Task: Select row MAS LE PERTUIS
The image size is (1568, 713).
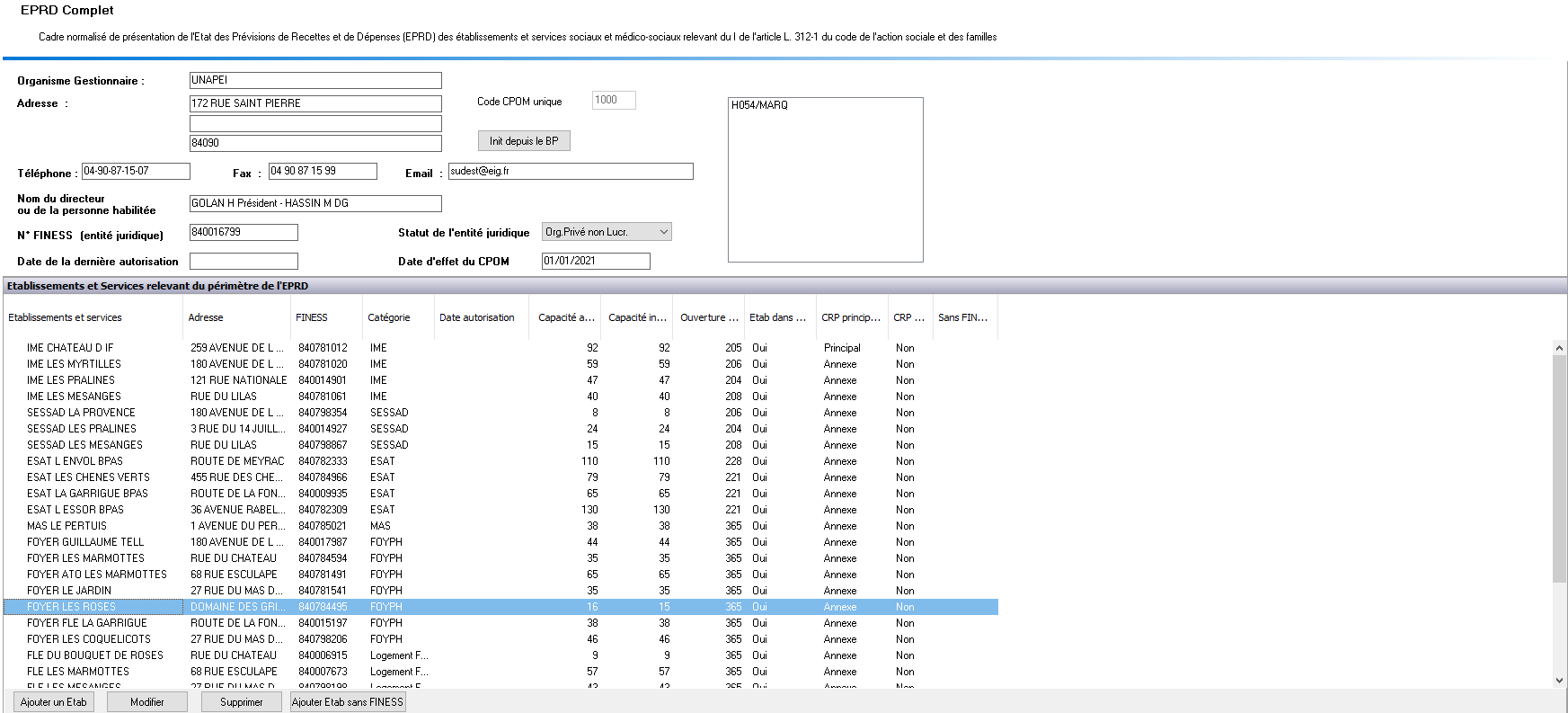Action: pos(501,526)
